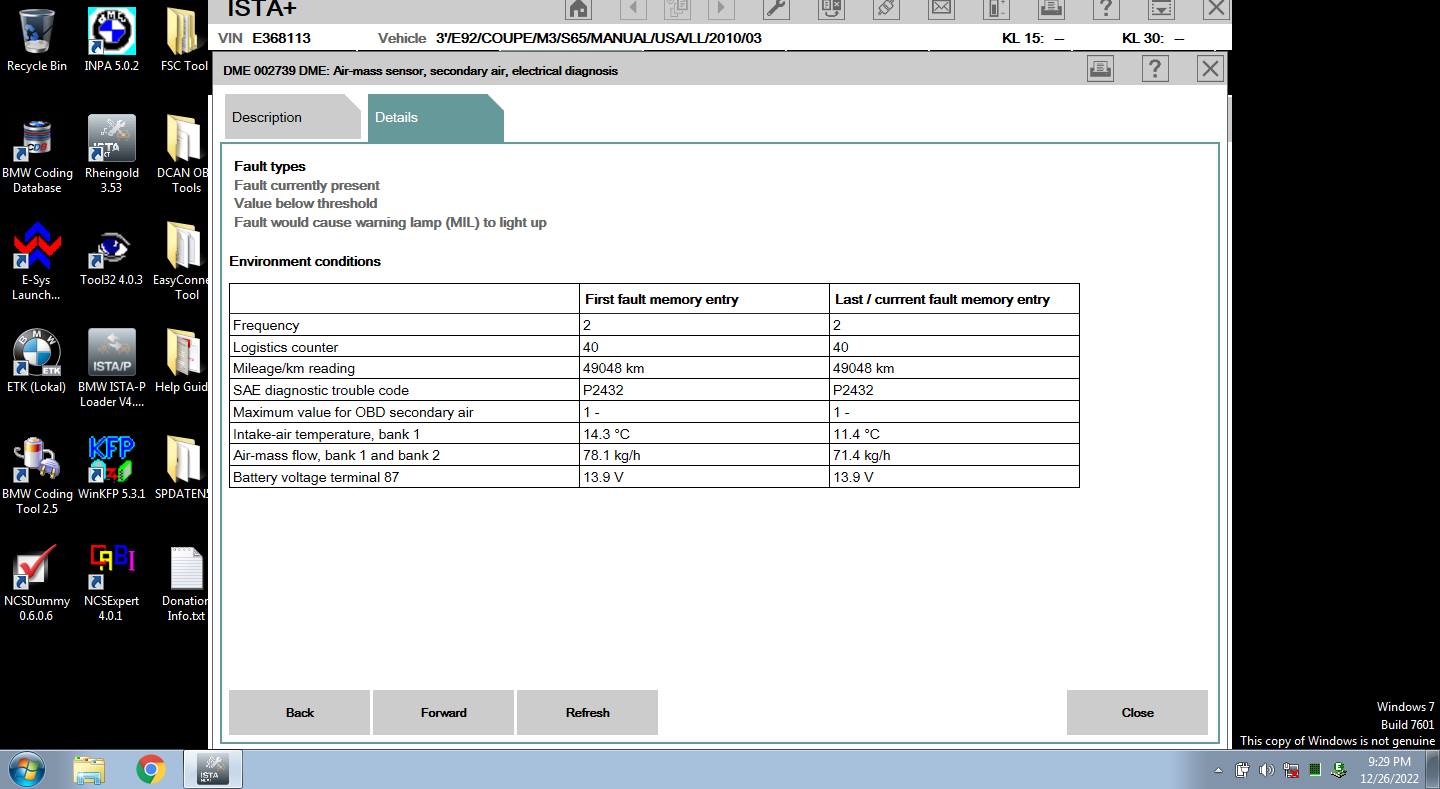Open WinKFP 5.3.1 shortcut

click(112, 469)
